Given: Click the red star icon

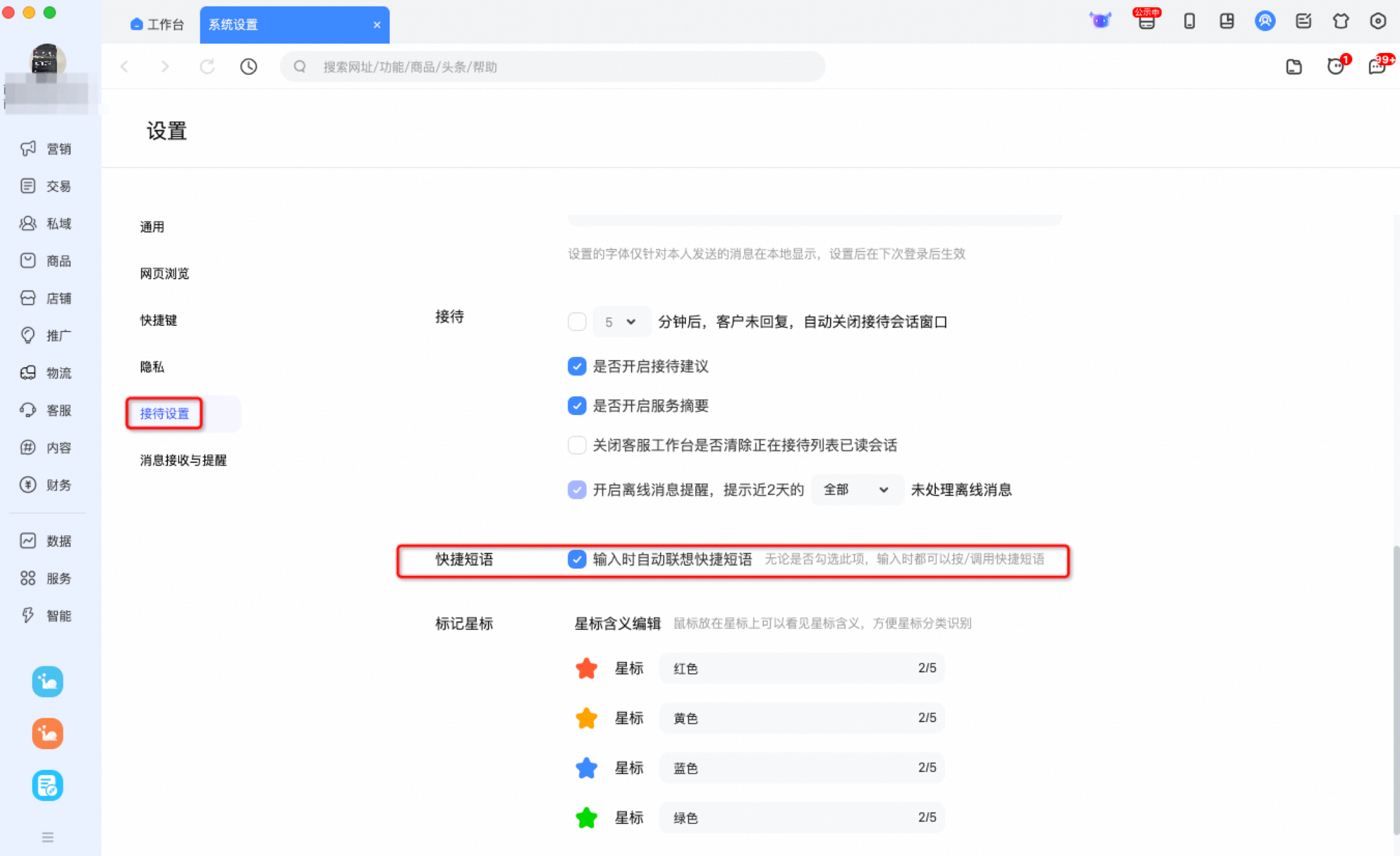Looking at the screenshot, I should (x=586, y=668).
